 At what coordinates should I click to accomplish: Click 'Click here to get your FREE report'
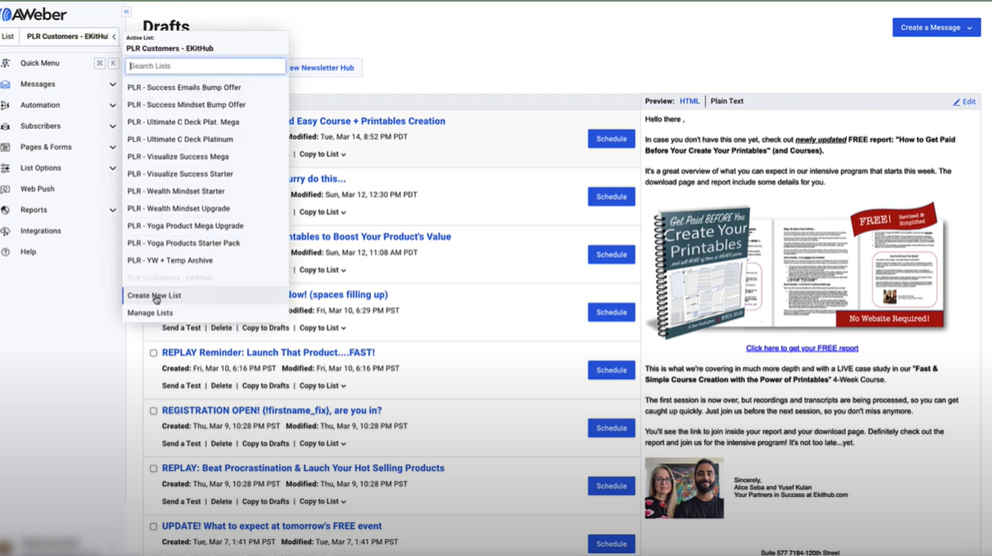point(802,348)
